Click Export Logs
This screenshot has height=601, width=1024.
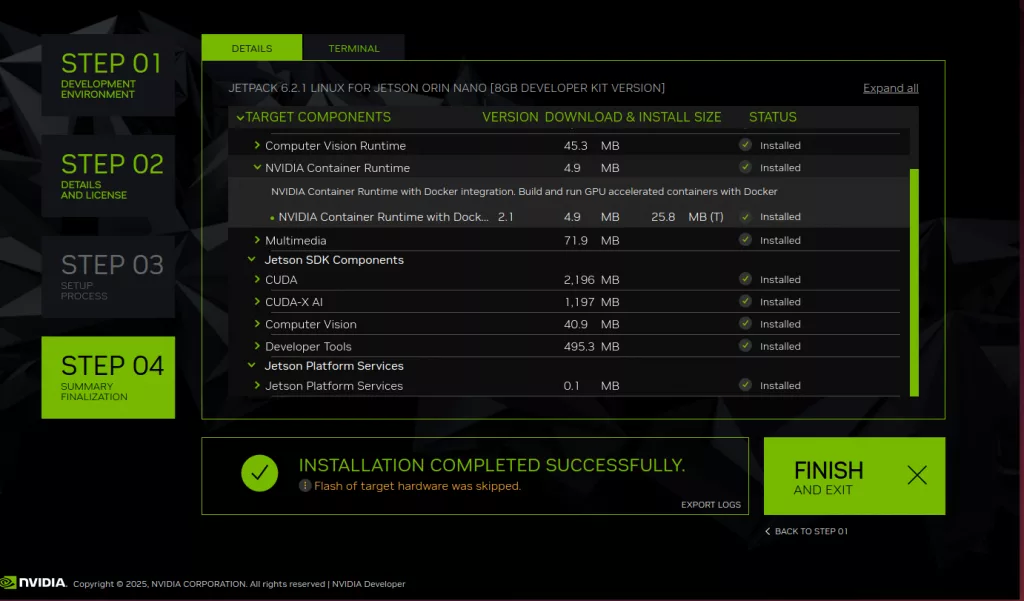(x=711, y=504)
